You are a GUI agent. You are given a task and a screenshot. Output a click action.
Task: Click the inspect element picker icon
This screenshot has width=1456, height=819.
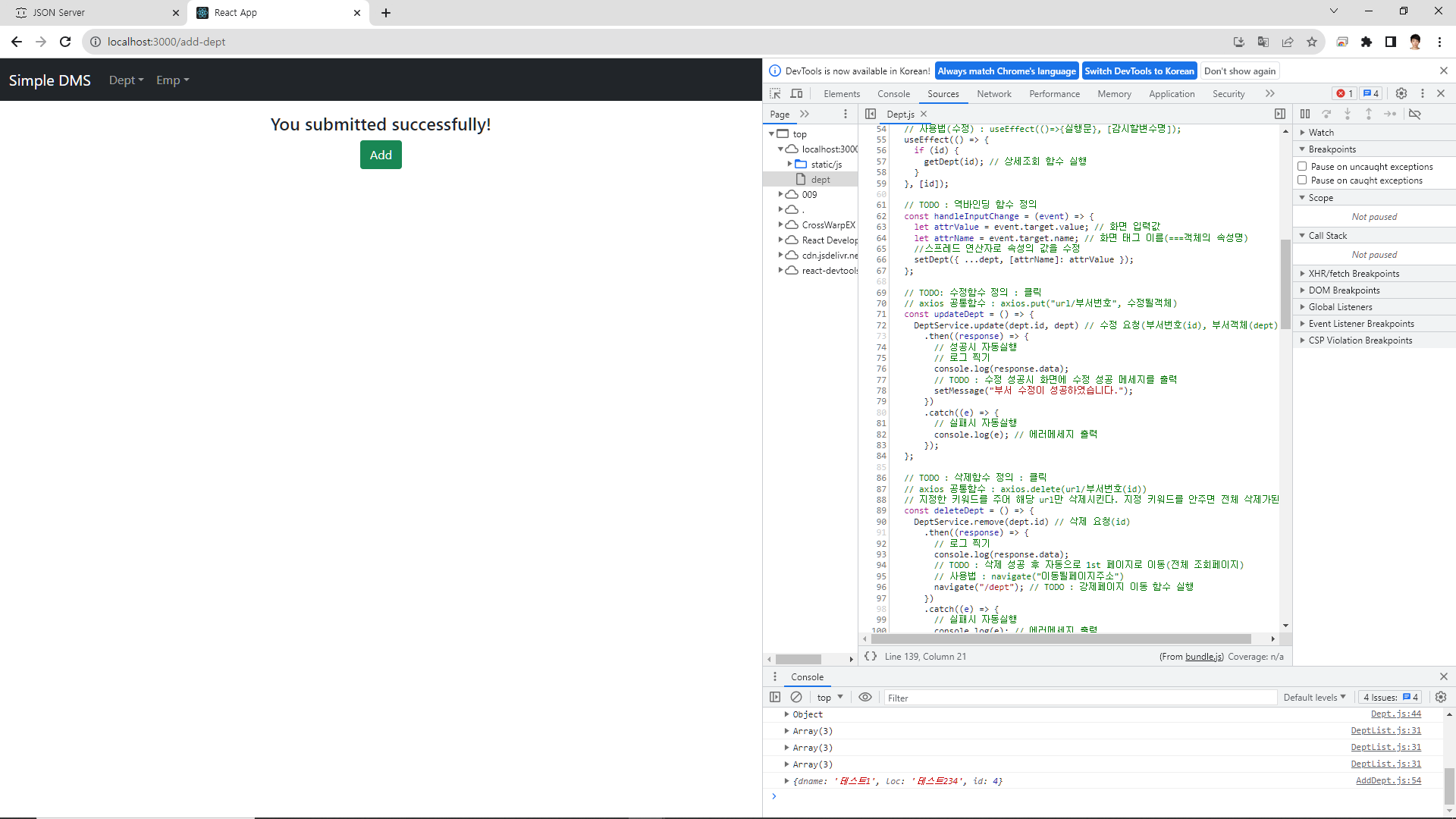coord(775,93)
